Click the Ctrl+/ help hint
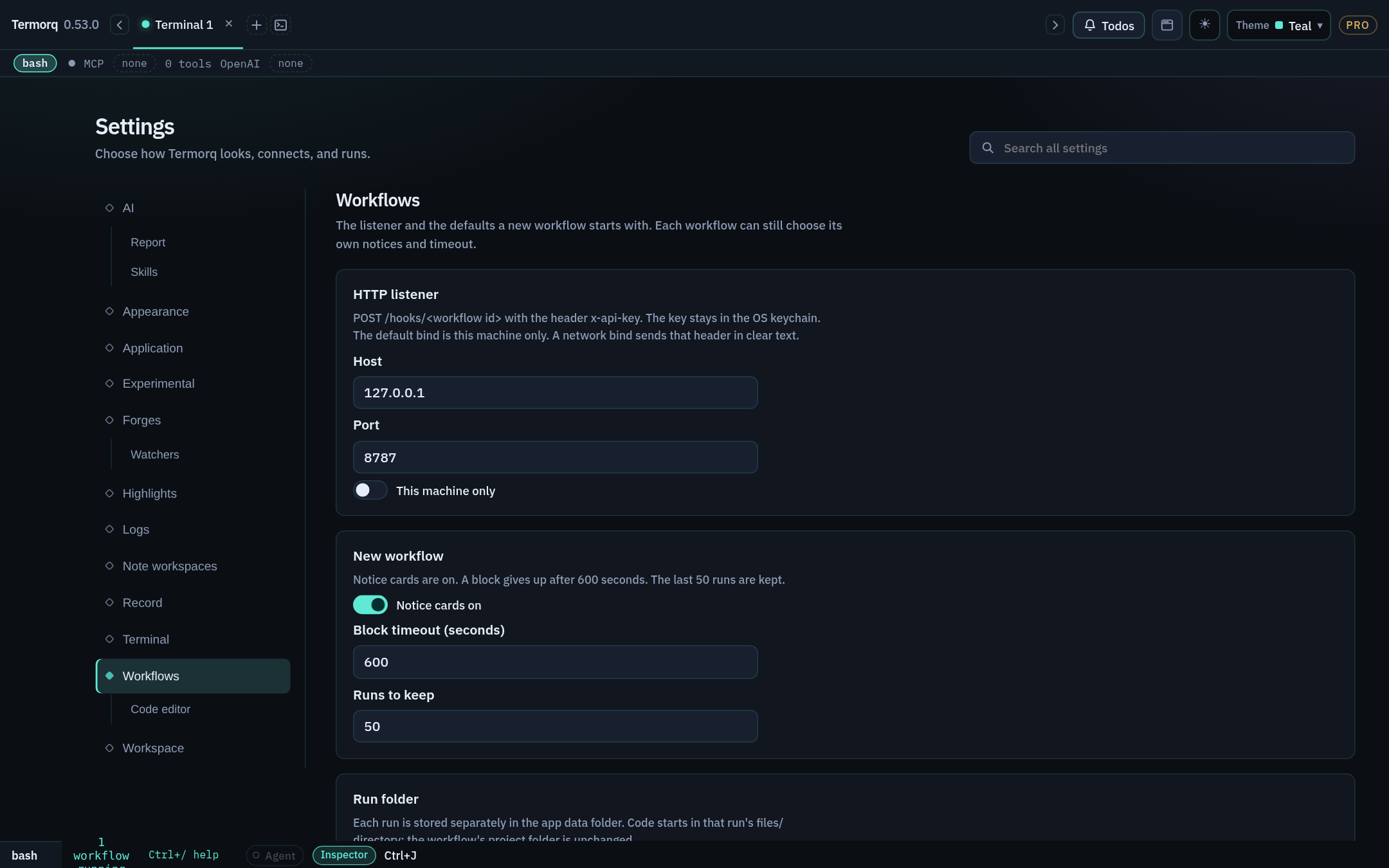This screenshot has width=1389, height=868. 183,854
